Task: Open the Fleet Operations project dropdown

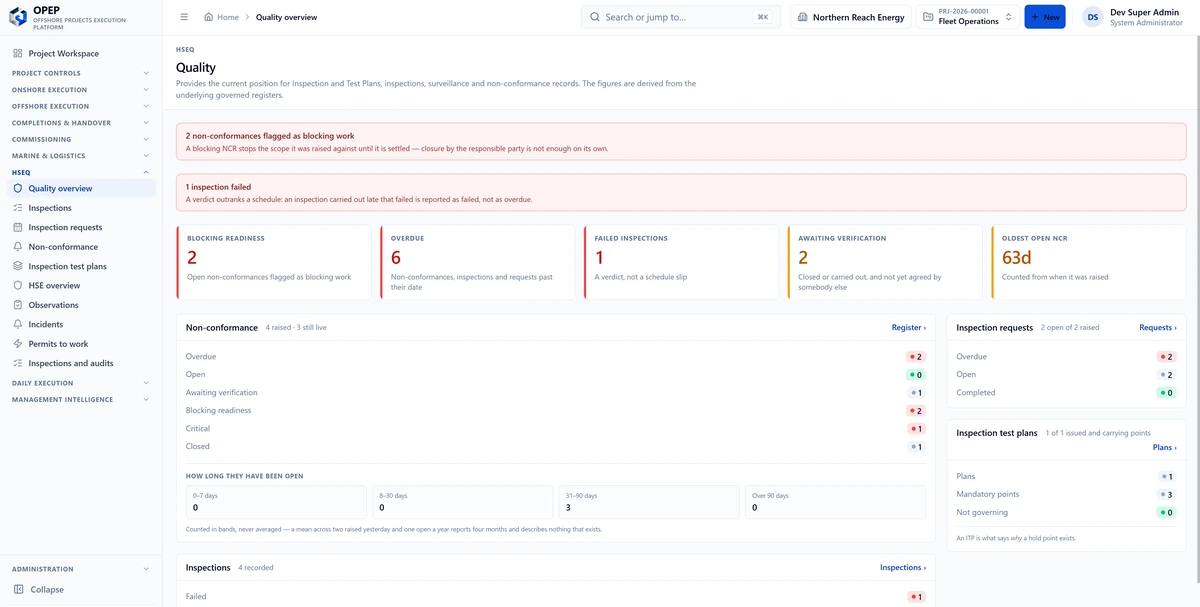Action: tap(967, 17)
